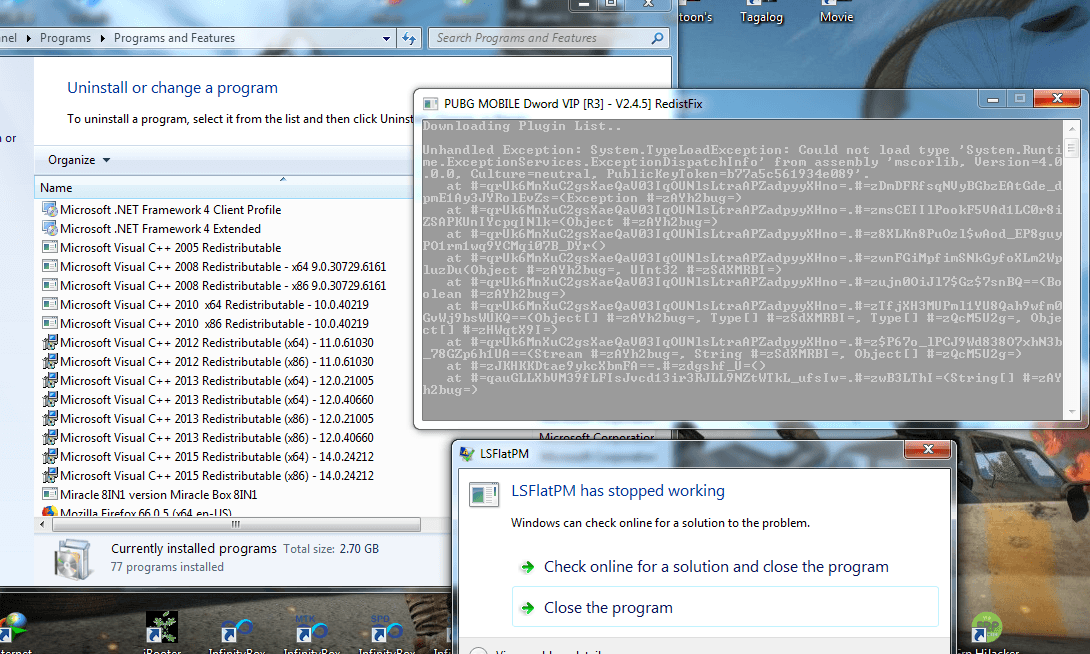This screenshot has width=1090, height=654.
Task: Click the Visual C++ 2012 (x64) 11.0.61030 icon
Action: pyautogui.click(x=49, y=342)
